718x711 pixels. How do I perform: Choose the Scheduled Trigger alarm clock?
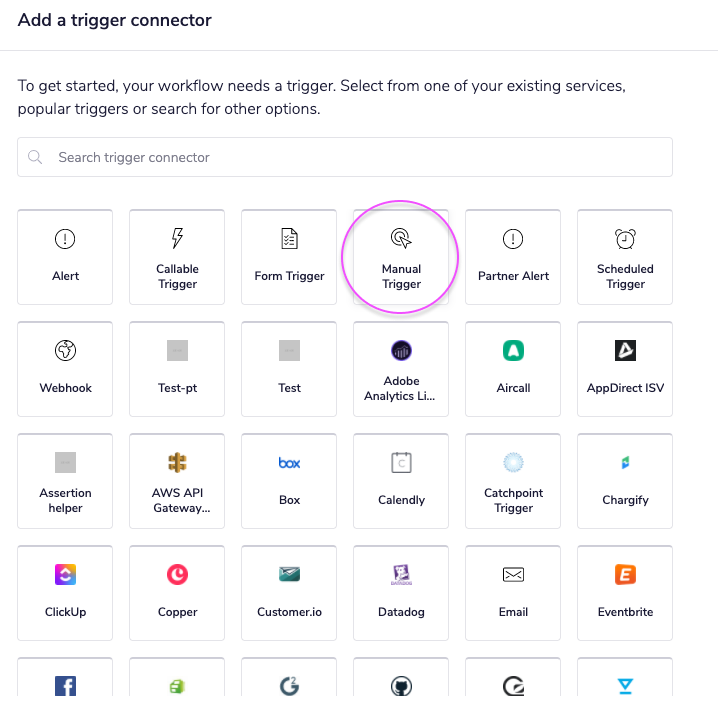(x=625, y=239)
